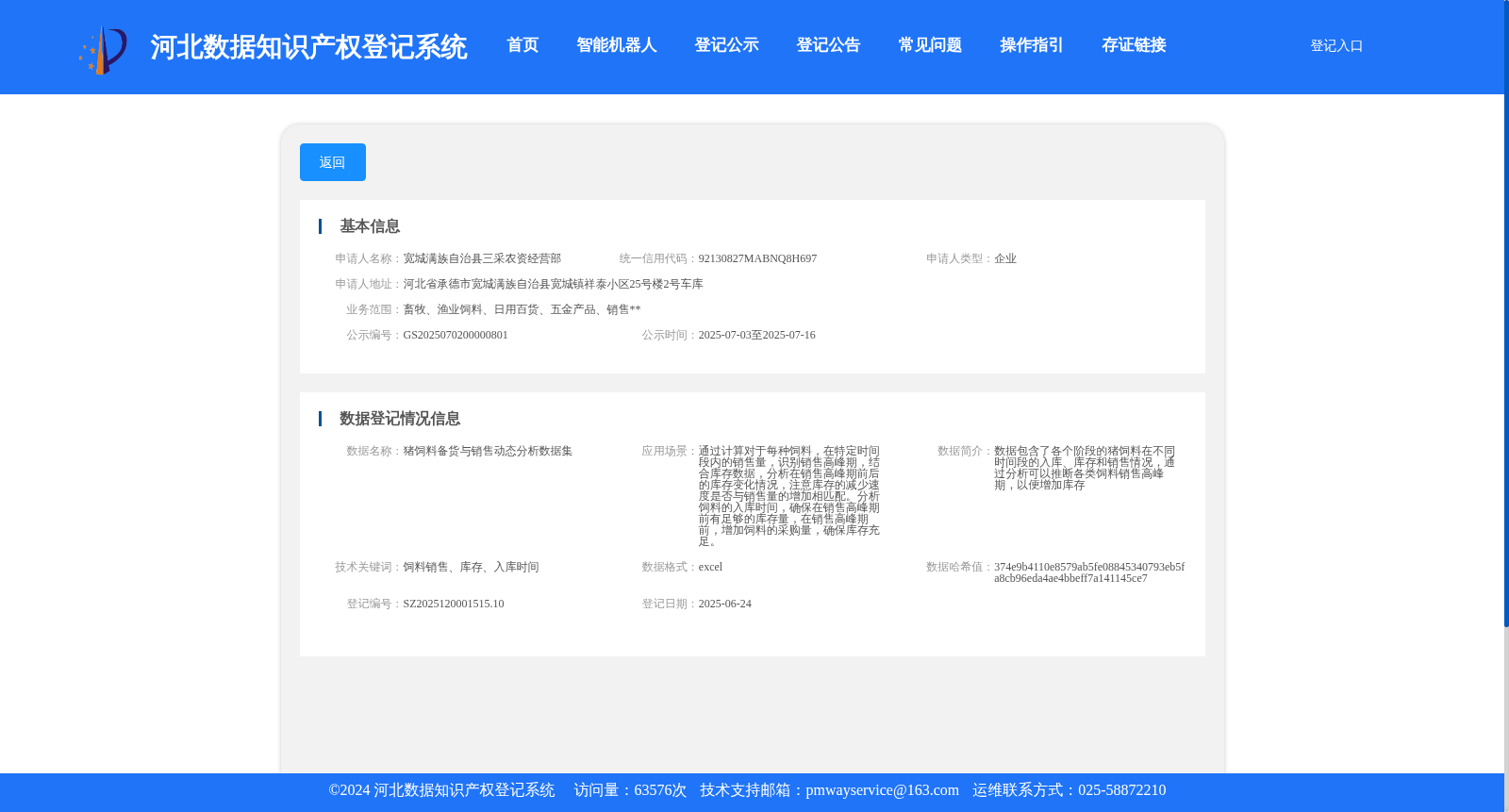Select registration number SZ2025120001515.10
This screenshot has height=812, width=1509.
454,604
